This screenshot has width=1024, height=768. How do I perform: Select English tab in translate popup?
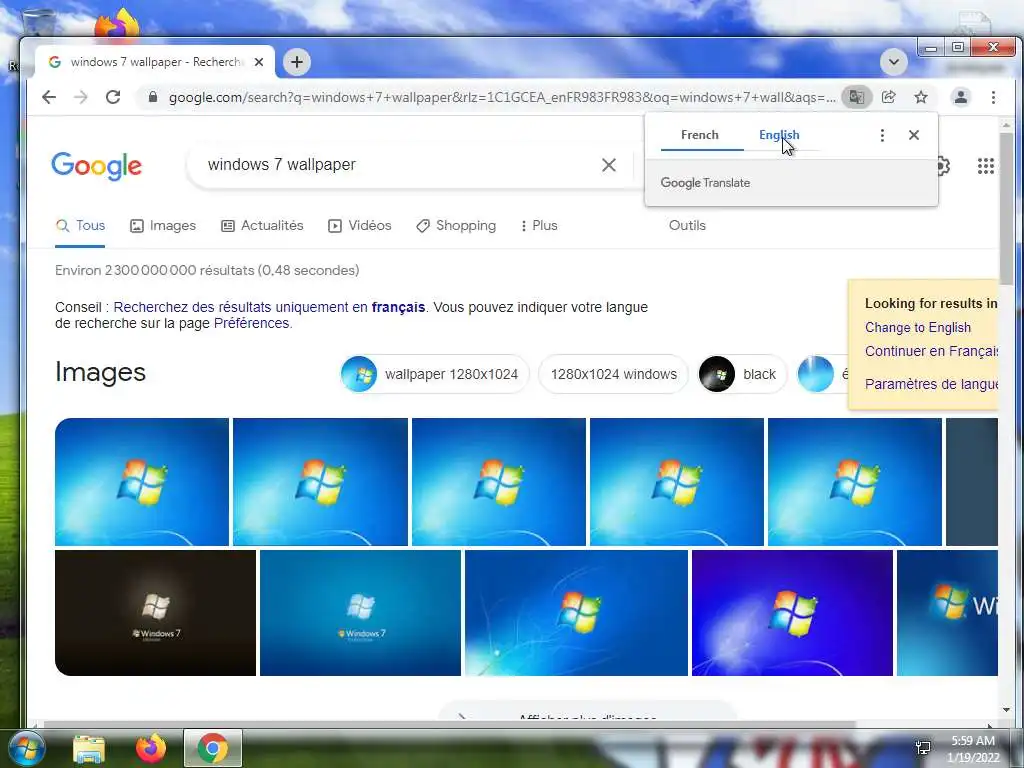[x=779, y=135]
